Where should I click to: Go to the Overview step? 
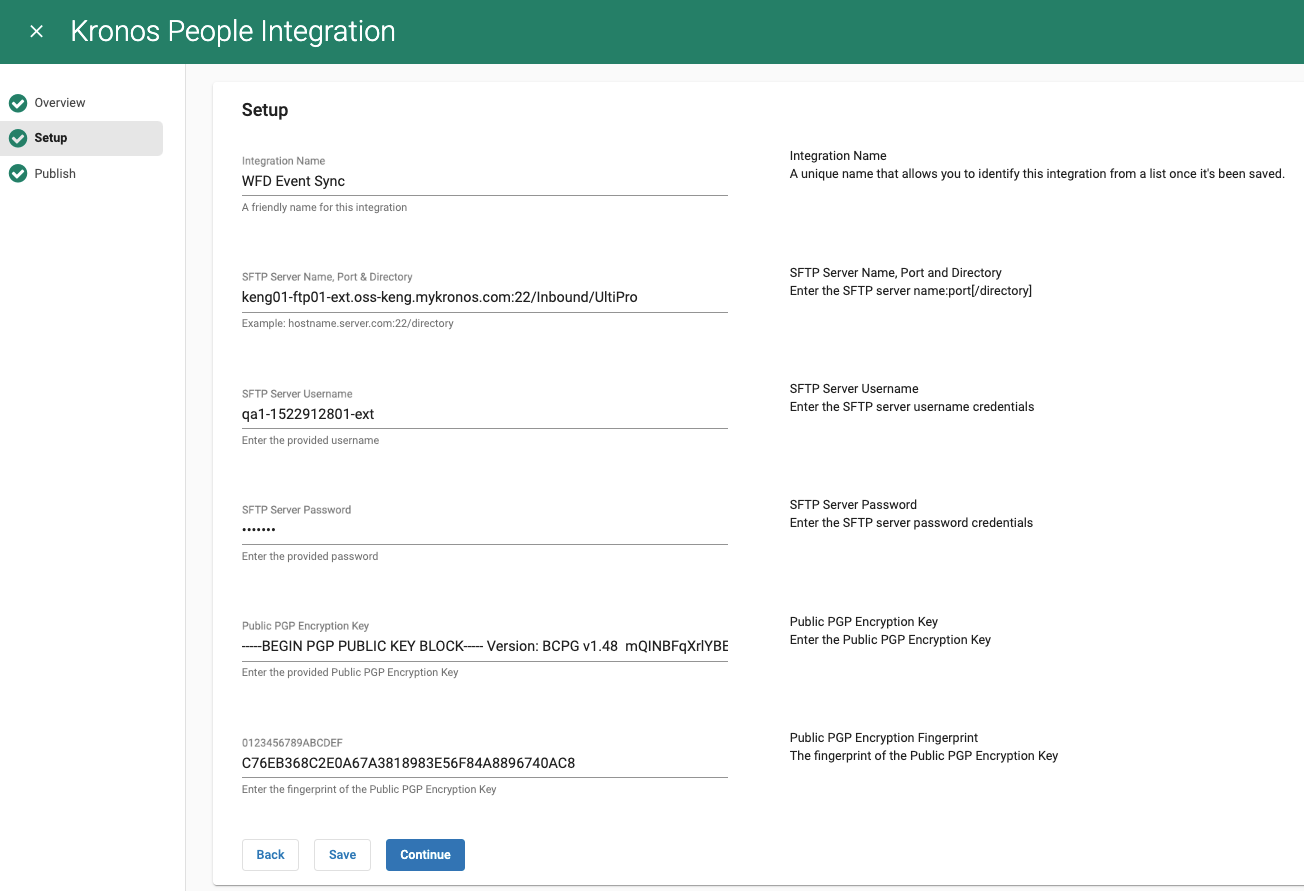[x=60, y=103]
